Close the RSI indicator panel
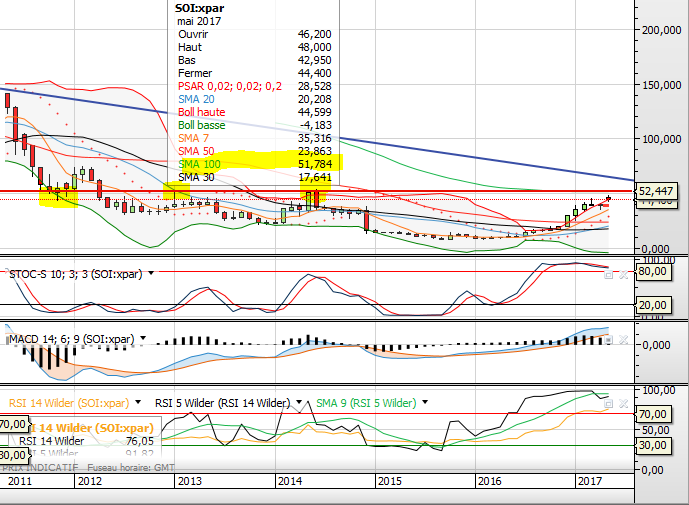 622,403
